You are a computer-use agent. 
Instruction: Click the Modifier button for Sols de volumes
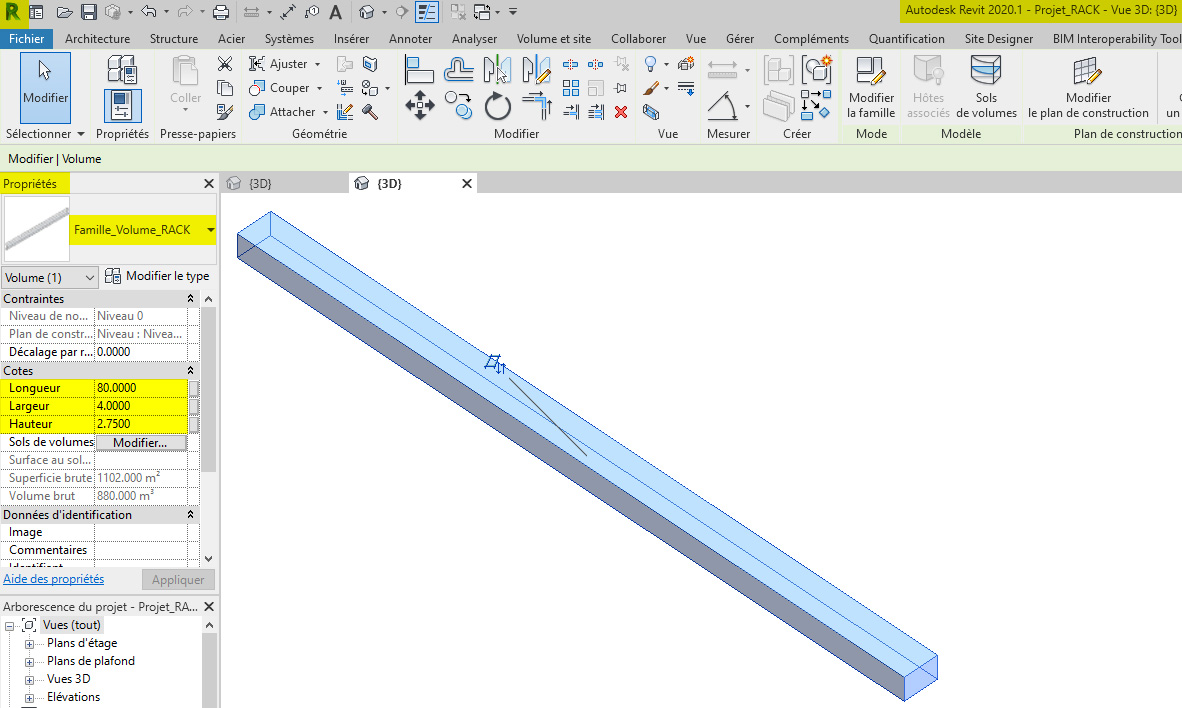141,441
